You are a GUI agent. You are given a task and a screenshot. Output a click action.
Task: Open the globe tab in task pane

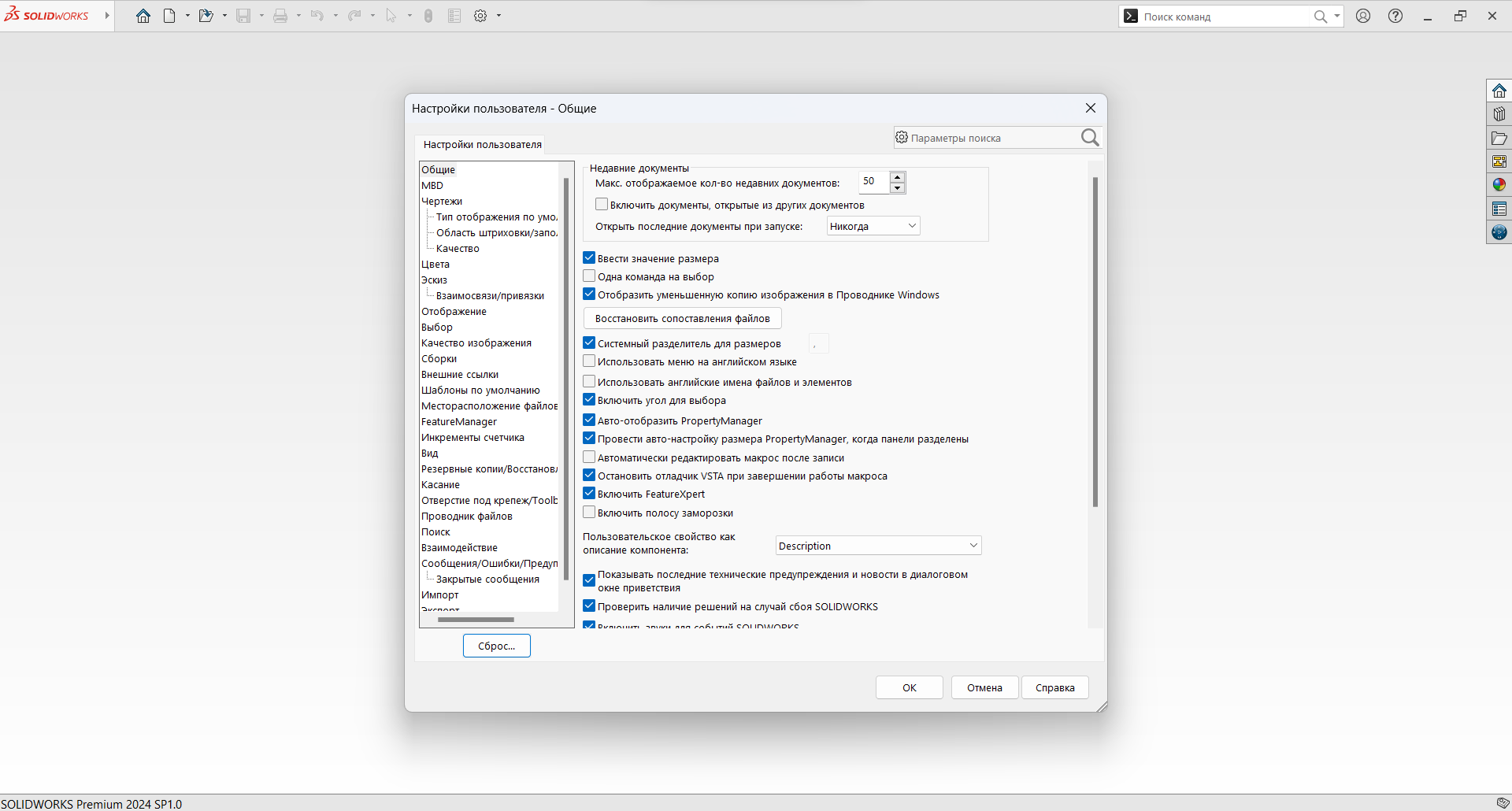(x=1499, y=232)
